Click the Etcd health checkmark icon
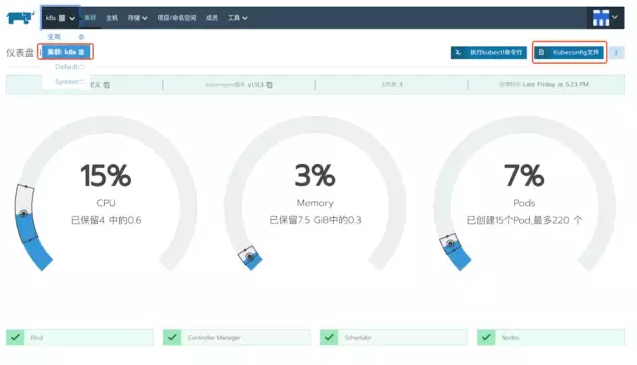Viewport: 637px width, 365px height. (x=15, y=337)
